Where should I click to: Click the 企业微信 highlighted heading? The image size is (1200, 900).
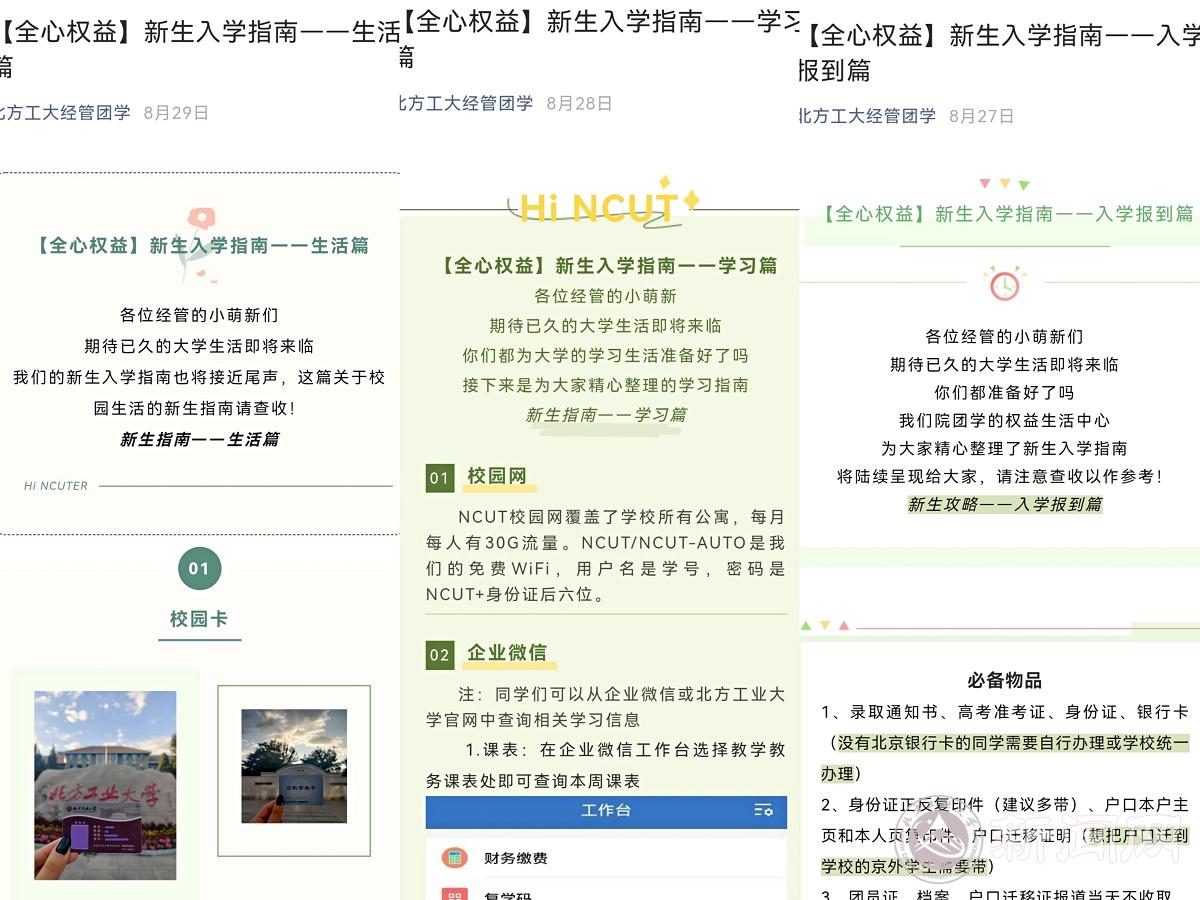click(x=507, y=653)
